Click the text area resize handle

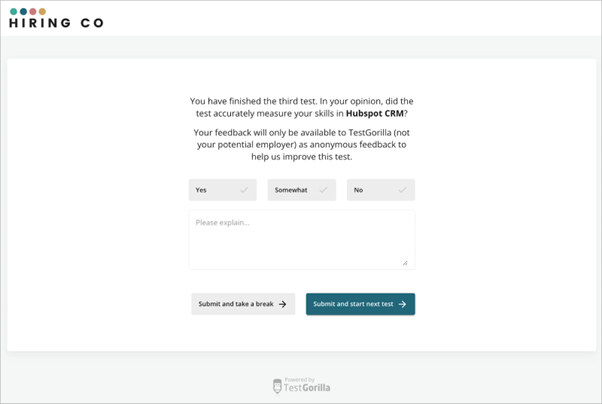point(405,263)
